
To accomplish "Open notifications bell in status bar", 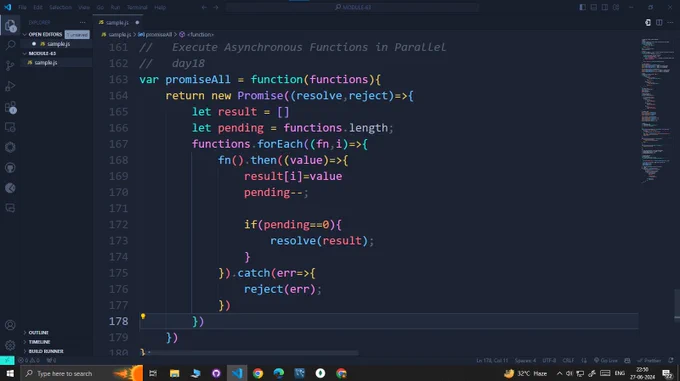I will click(x=671, y=360).
